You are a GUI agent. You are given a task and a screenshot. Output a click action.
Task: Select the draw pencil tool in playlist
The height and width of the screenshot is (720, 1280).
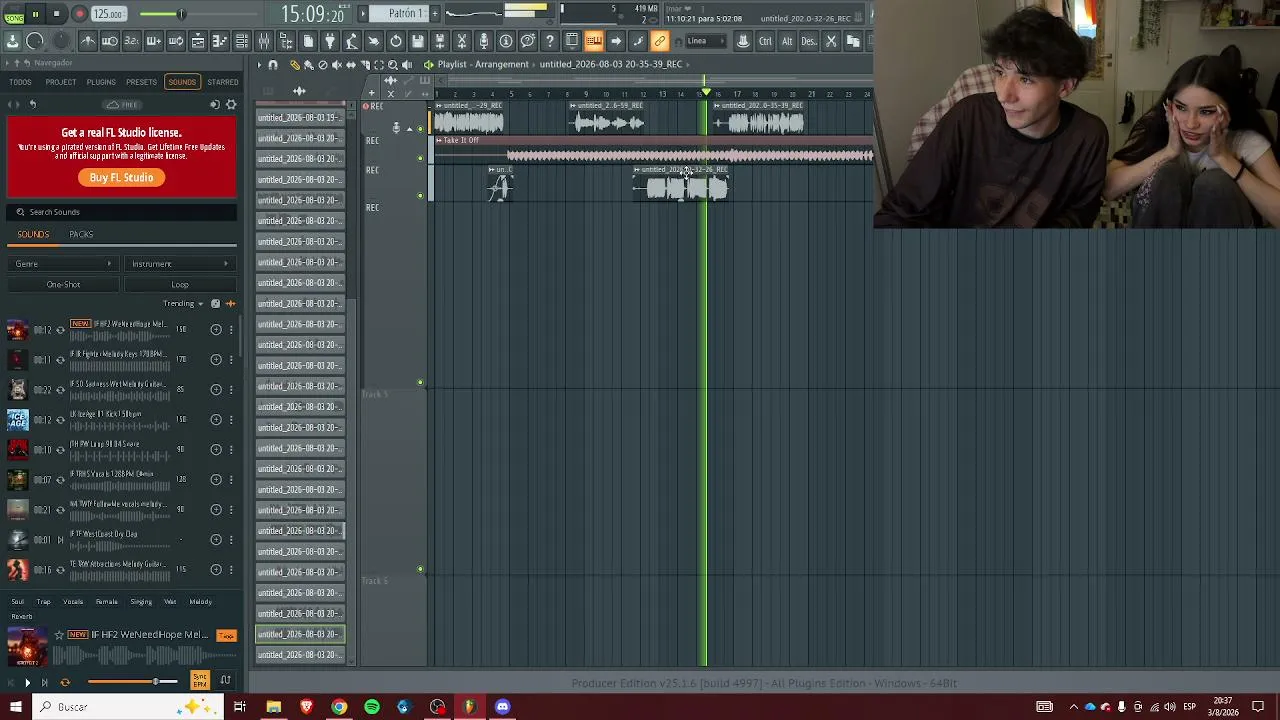(x=295, y=65)
